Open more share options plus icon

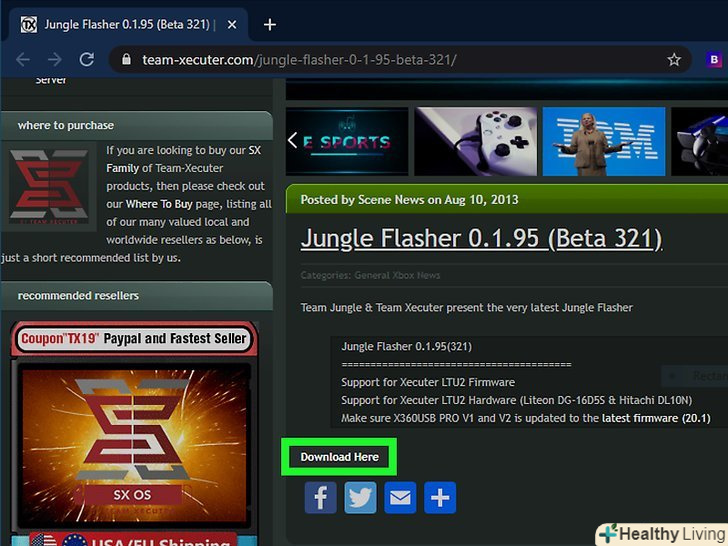tap(440, 497)
